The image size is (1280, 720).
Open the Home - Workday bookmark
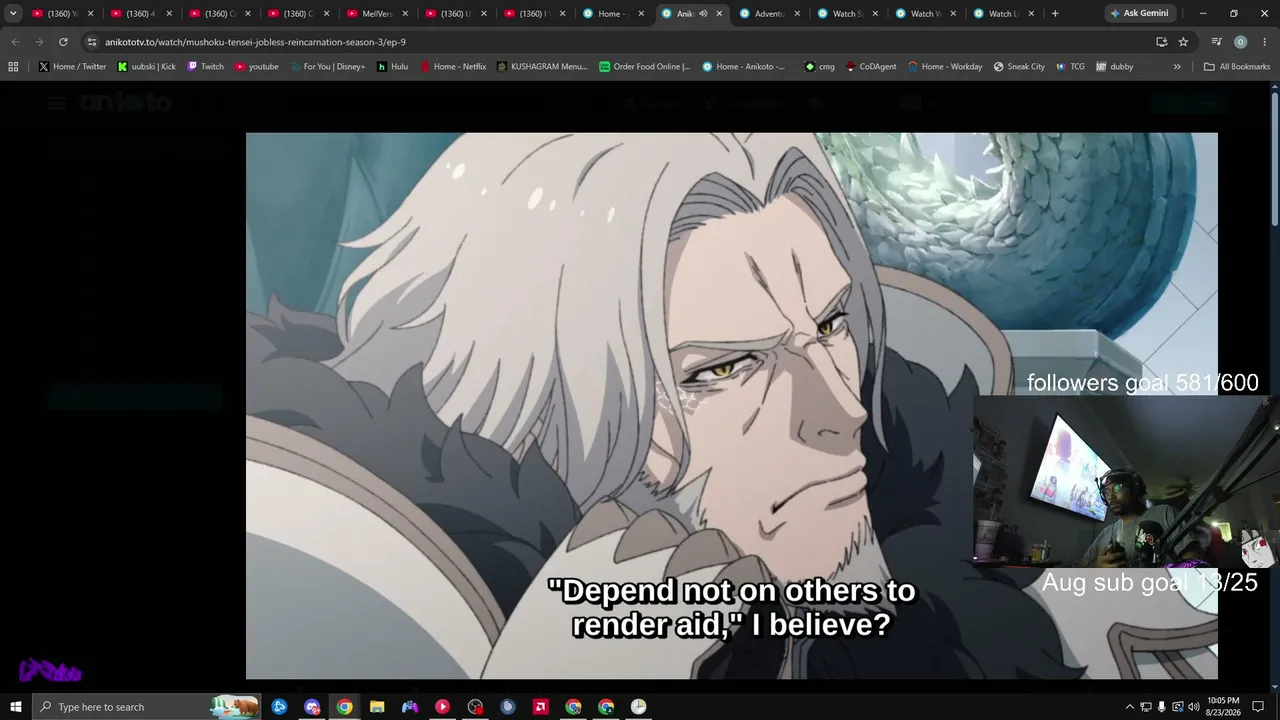[x=945, y=67]
